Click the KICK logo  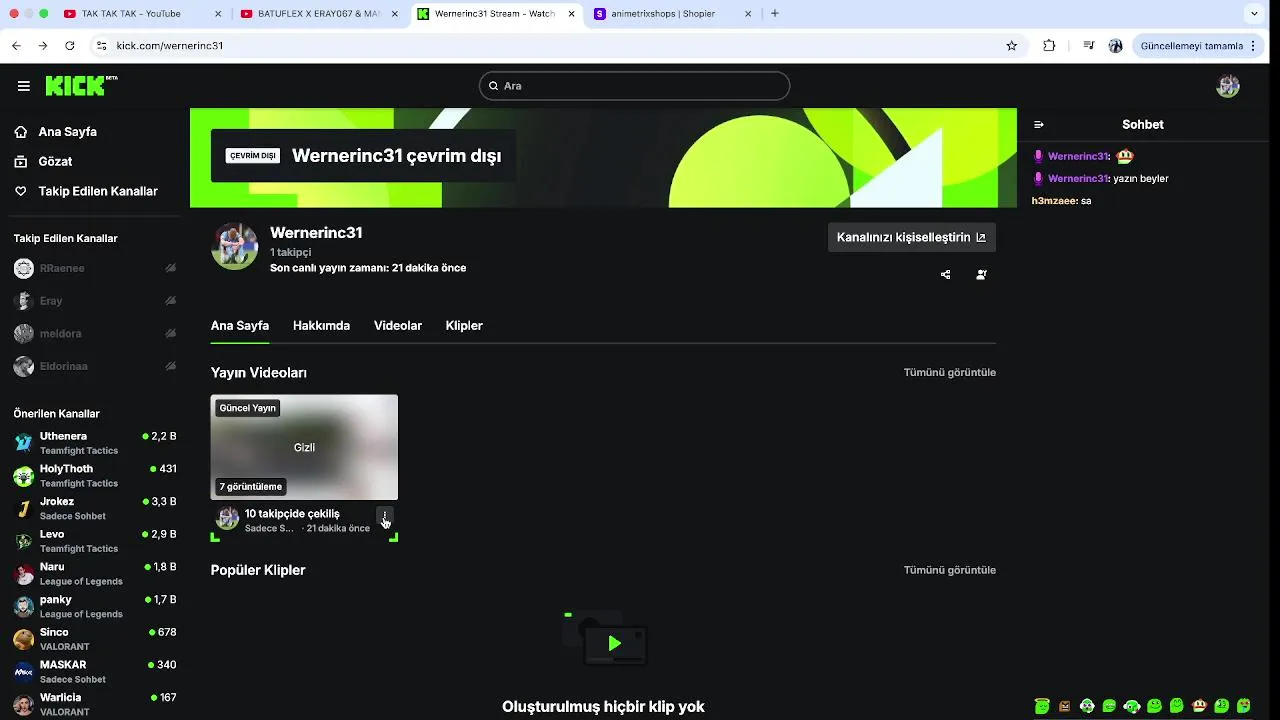[x=81, y=86]
